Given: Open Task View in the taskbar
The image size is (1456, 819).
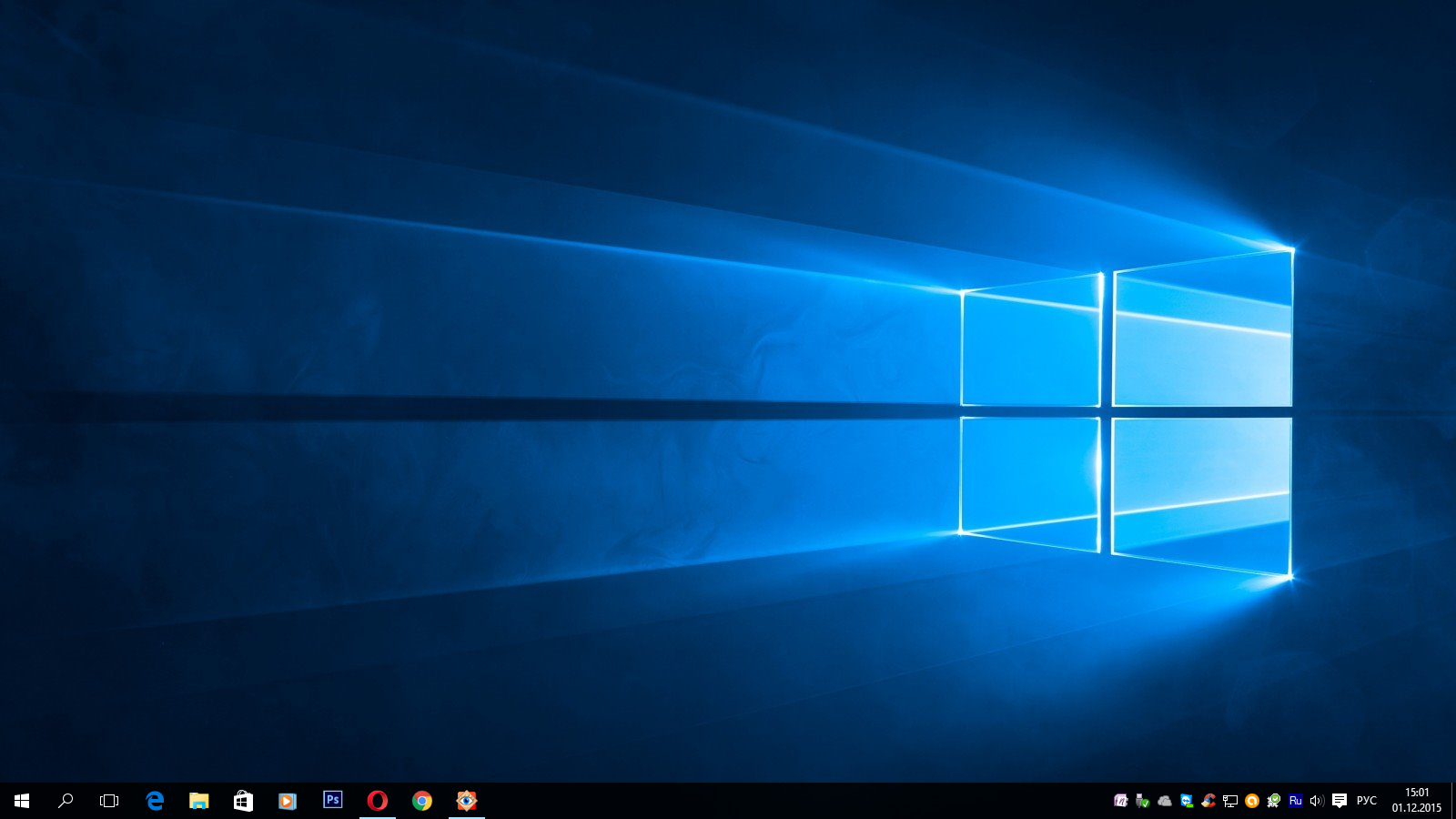Looking at the screenshot, I should click(109, 801).
